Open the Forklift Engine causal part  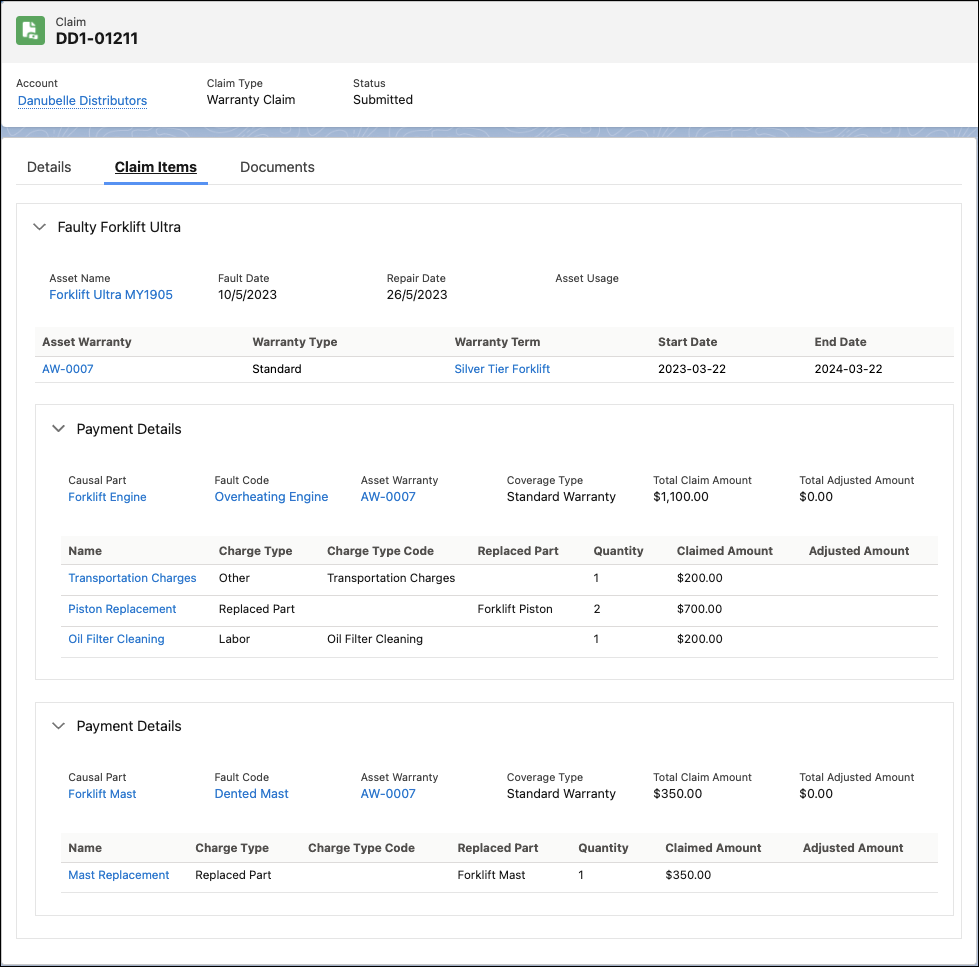point(107,496)
